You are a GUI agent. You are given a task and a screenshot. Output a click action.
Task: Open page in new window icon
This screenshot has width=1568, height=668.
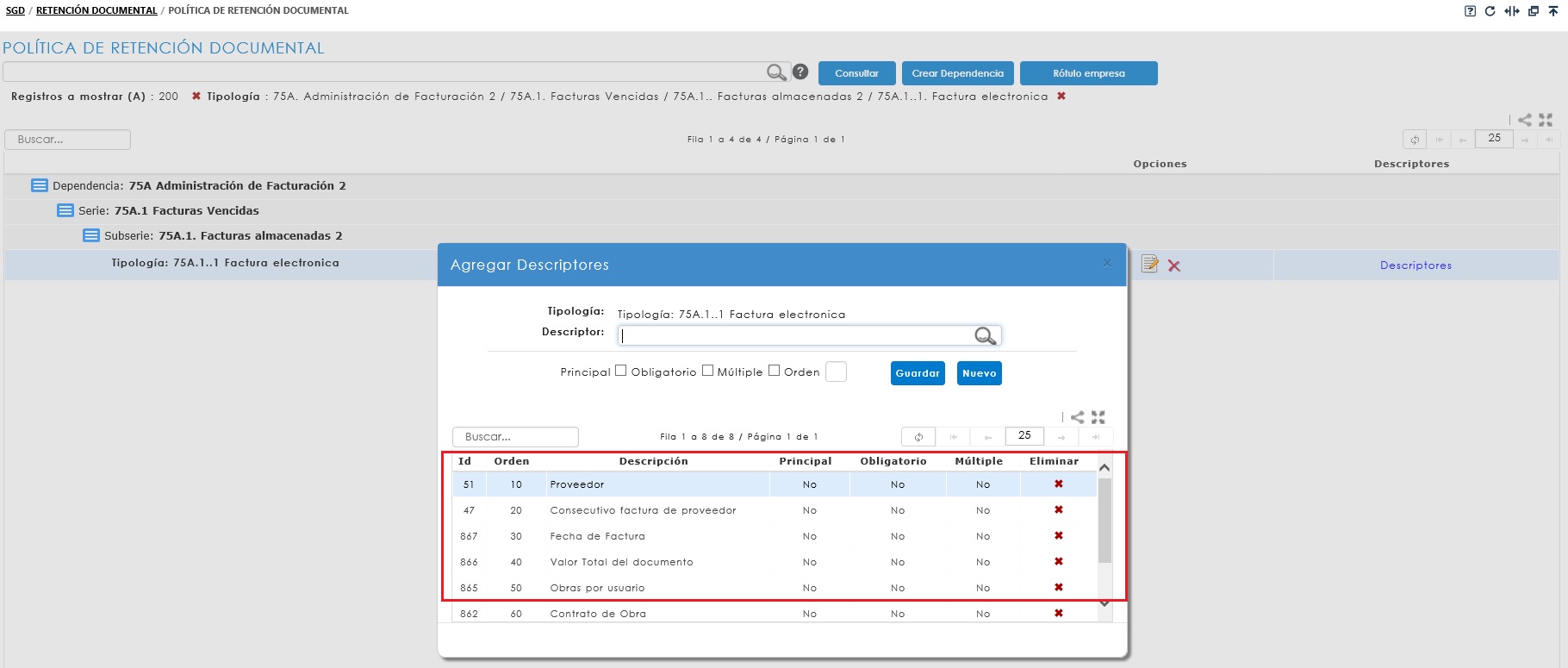coord(1534,11)
